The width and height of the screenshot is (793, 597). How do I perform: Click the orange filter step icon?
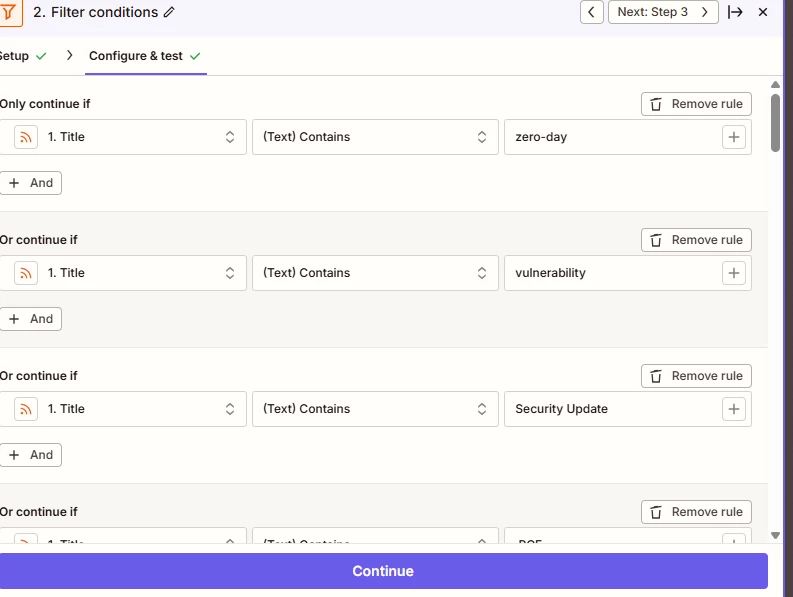tap(10, 12)
